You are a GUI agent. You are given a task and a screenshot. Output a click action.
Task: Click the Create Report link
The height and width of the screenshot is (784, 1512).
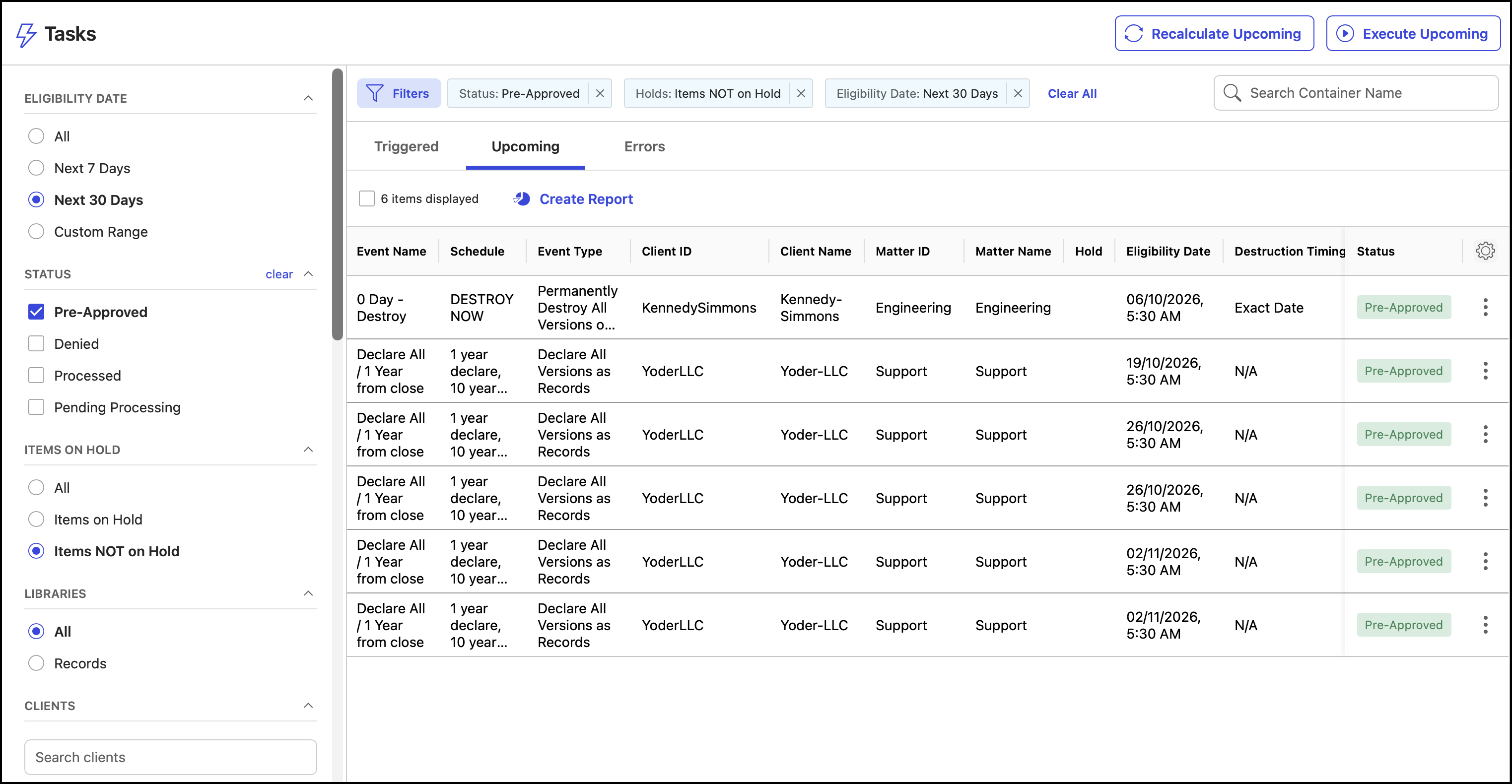coord(586,199)
